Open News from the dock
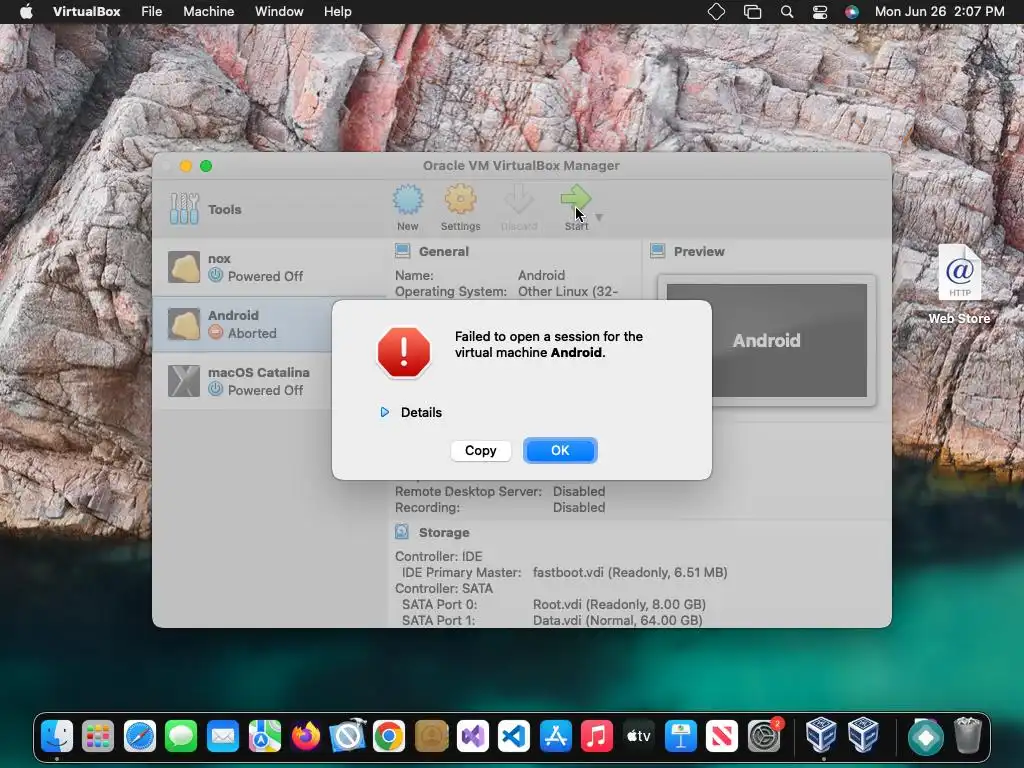 point(722,737)
